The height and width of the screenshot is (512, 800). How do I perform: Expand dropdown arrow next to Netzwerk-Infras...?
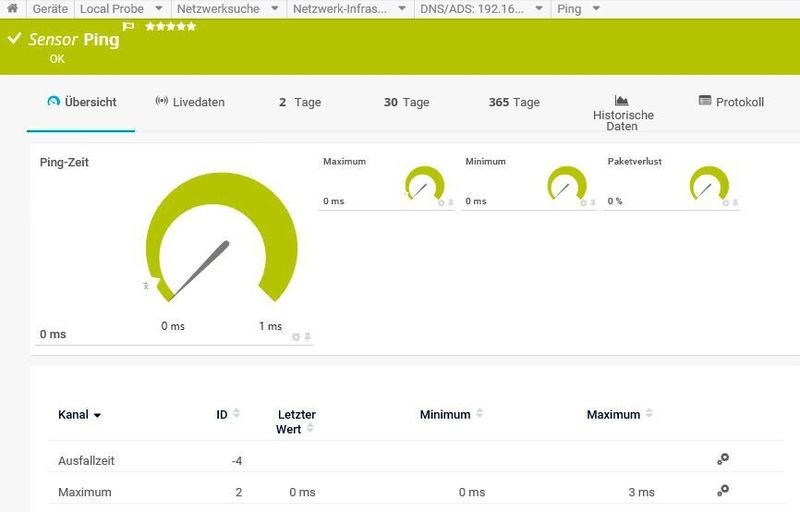coord(402,9)
